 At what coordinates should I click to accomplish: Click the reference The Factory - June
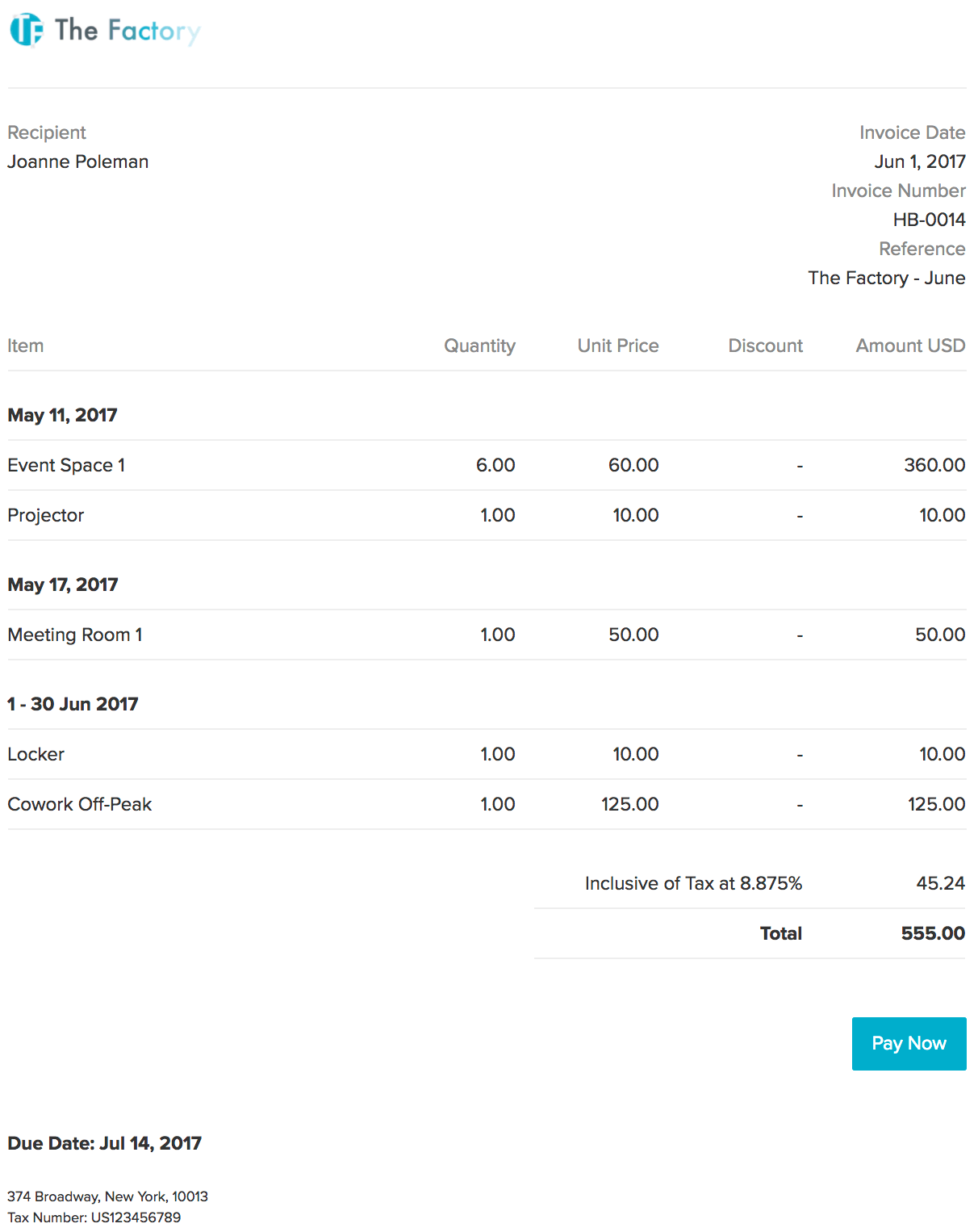pyautogui.click(x=887, y=278)
